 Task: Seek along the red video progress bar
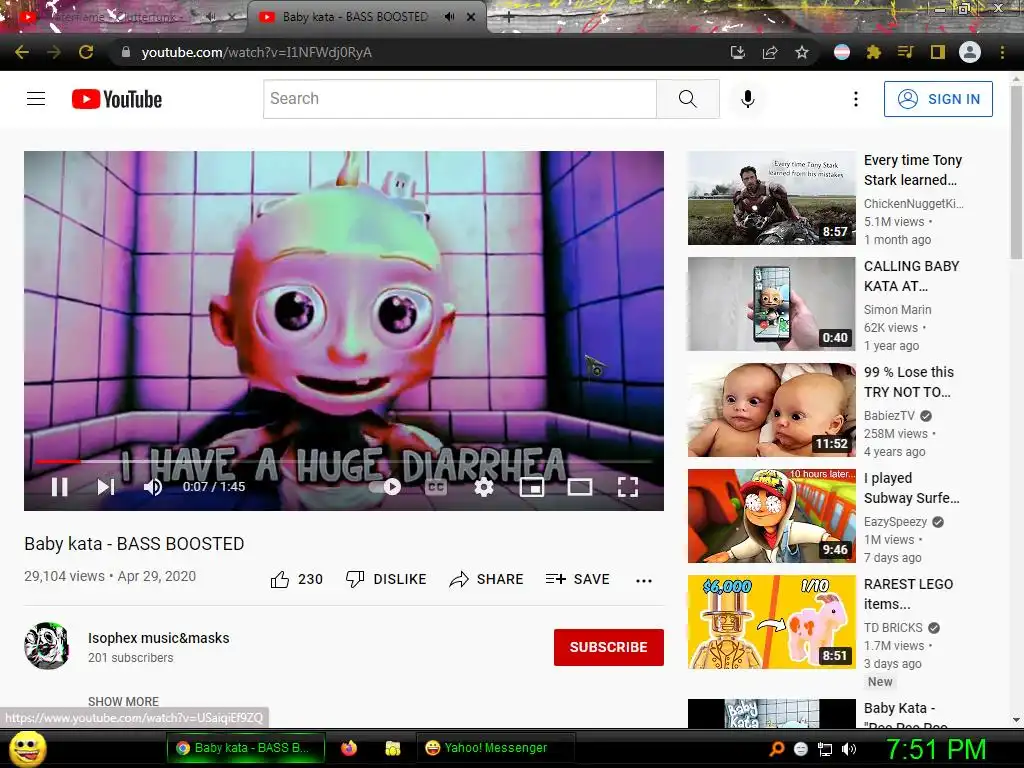click(x=344, y=461)
